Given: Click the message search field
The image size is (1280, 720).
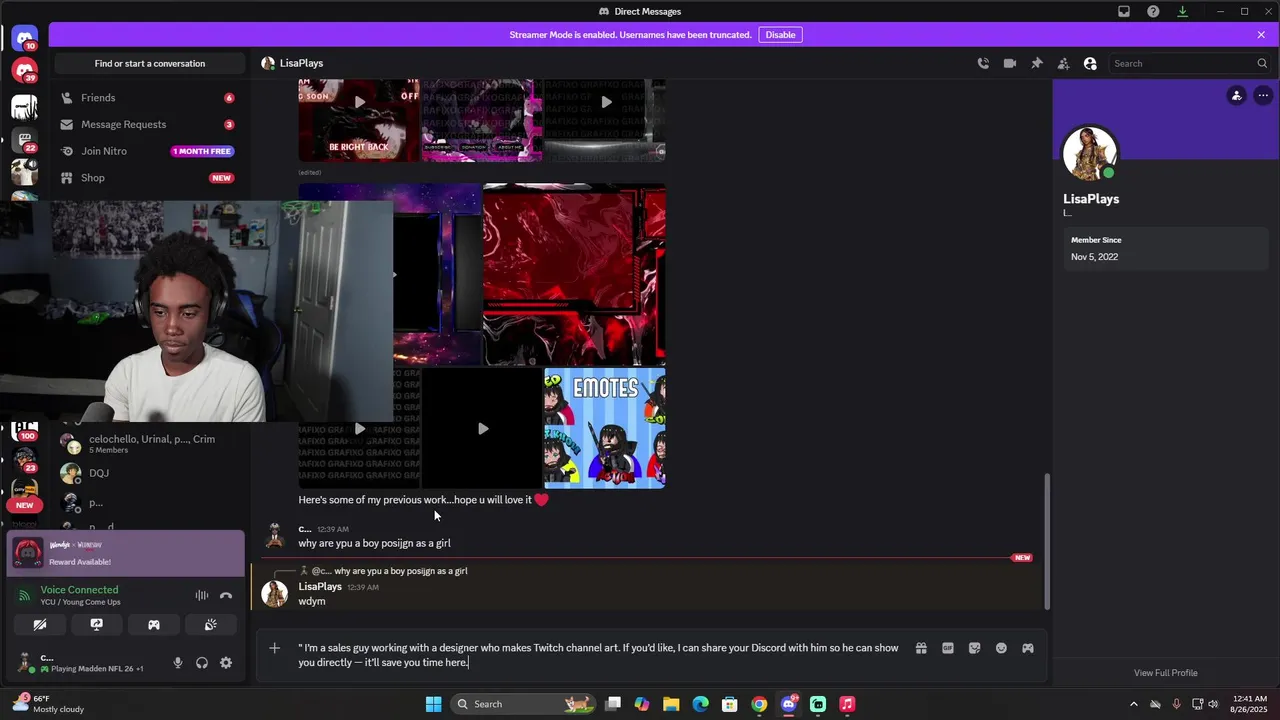Looking at the screenshot, I should point(1189,63).
